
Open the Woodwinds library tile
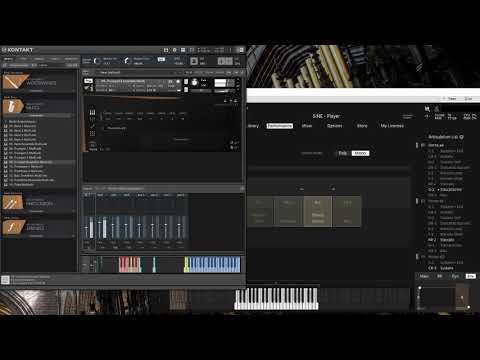coord(39,81)
